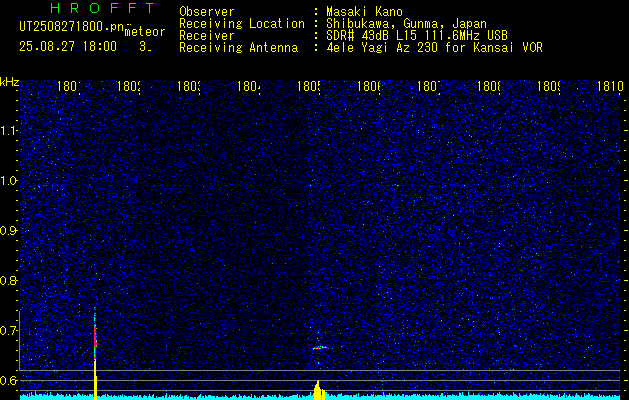Image resolution: width=629 pixels, height=400 pixels.
Task: Click the 1810 time axis label
Action: pyautogui.click(x=610, y=86)
